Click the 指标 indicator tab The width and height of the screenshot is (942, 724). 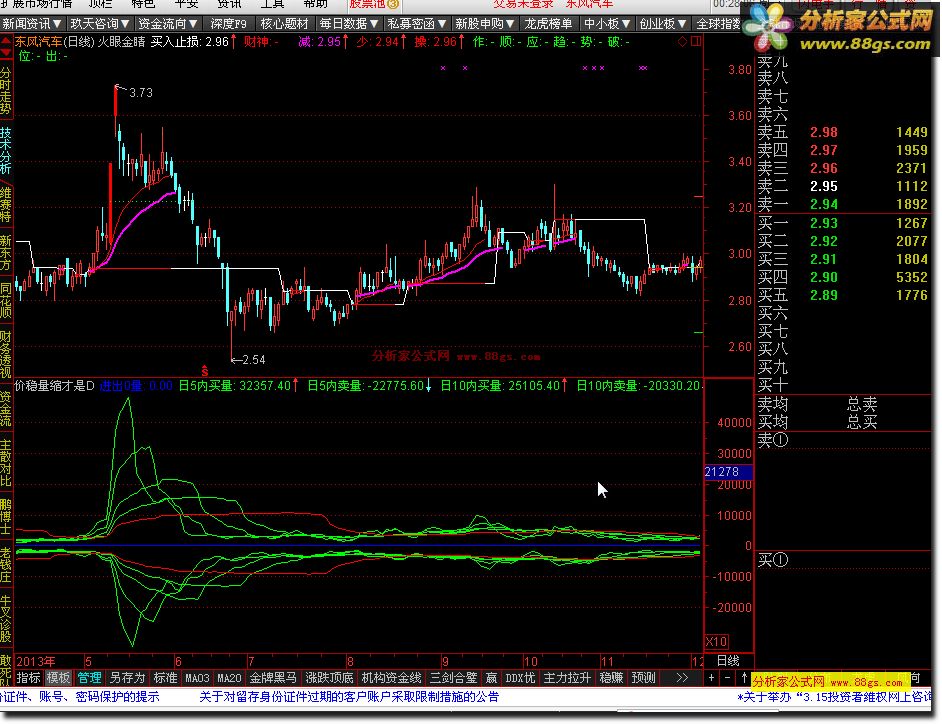coord(28,678)
